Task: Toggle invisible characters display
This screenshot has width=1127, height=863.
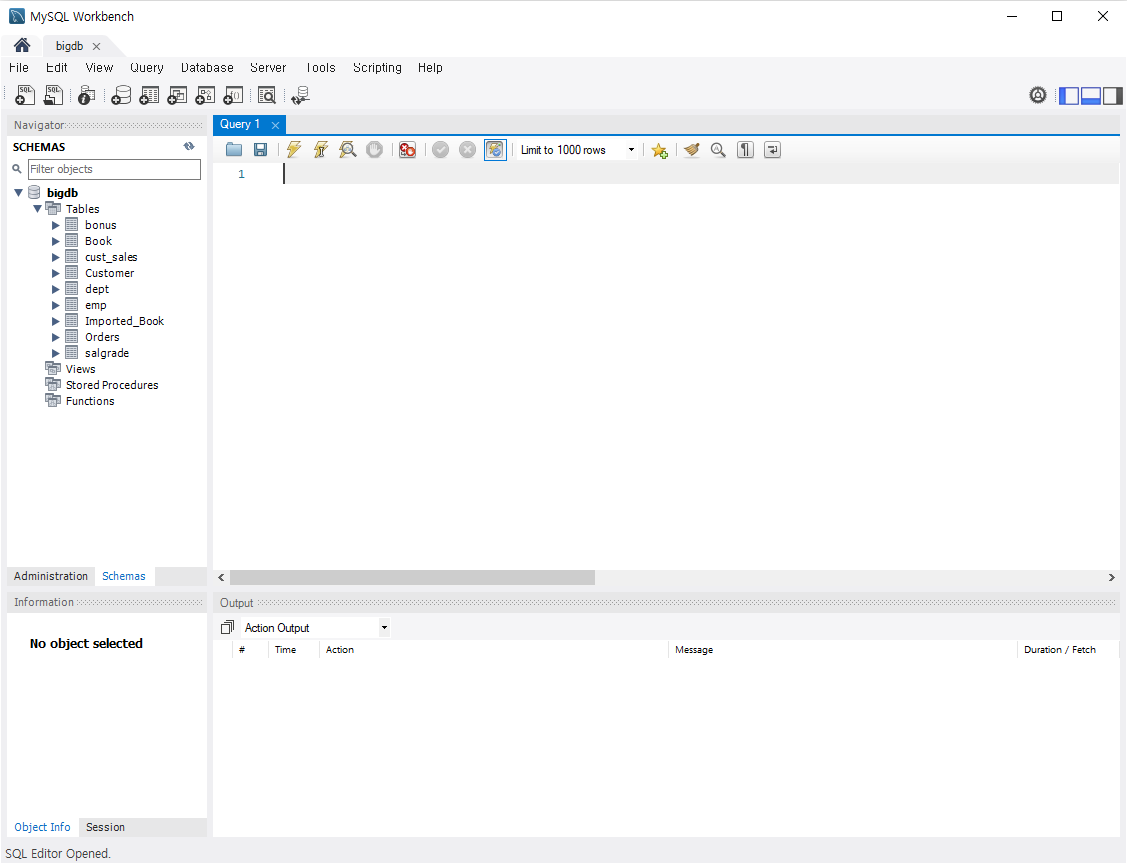Action: point(745,149)
